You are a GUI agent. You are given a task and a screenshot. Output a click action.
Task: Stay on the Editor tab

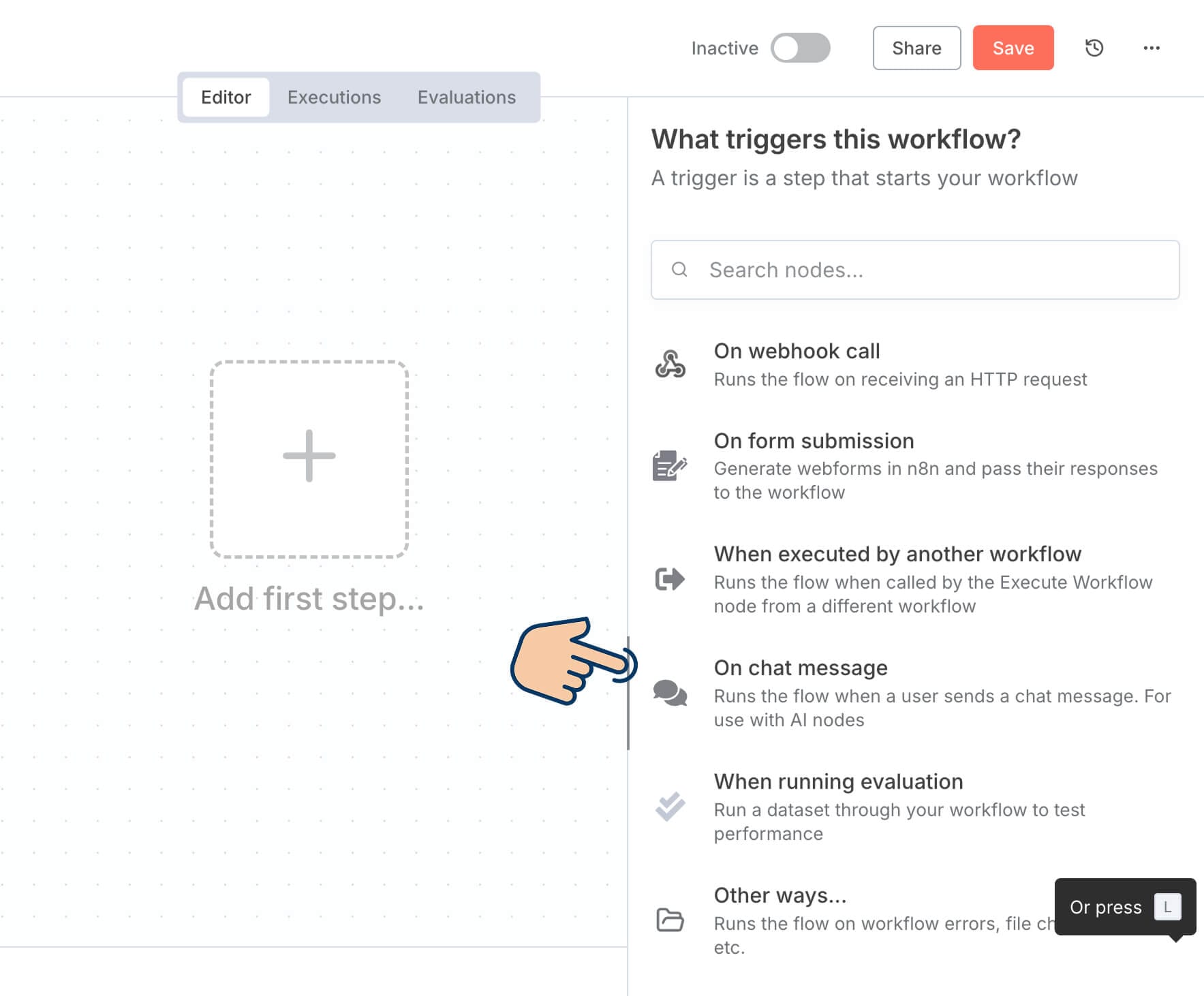coord(226,97)
